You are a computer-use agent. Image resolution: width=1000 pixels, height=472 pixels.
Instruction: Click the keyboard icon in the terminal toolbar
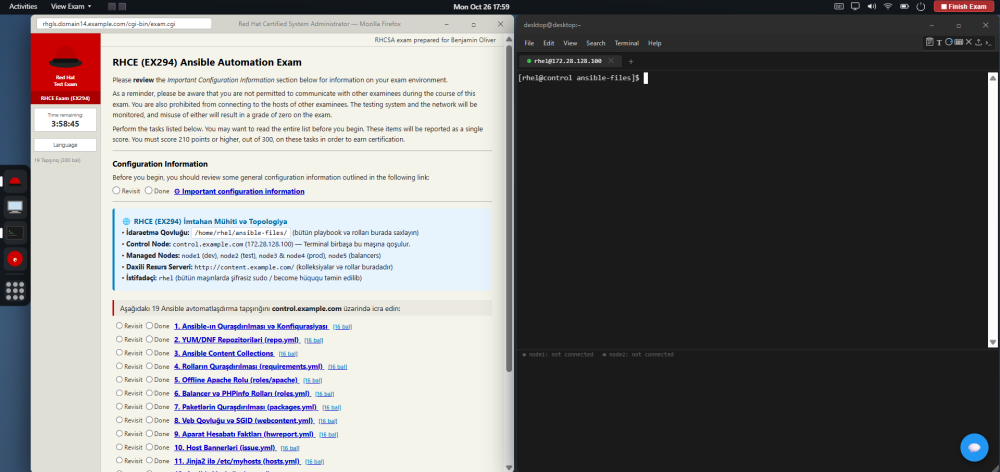[x=959, y=42]
